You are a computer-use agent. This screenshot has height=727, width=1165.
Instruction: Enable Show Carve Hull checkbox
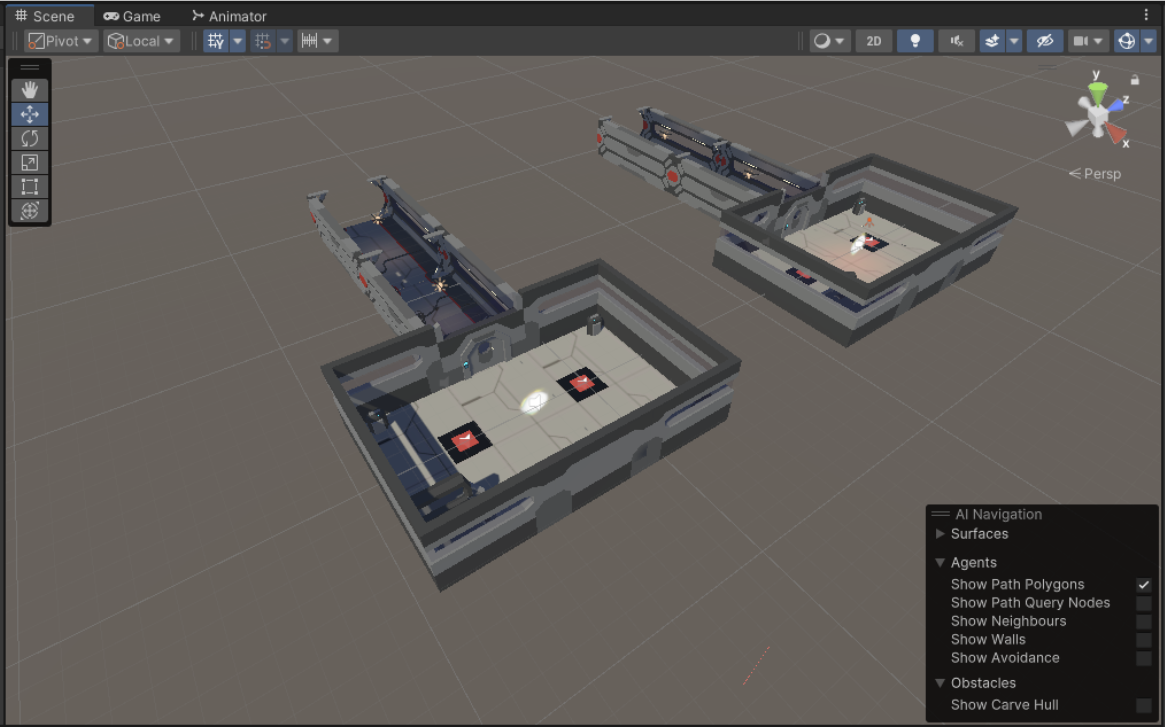click(x=1143, y=705)
